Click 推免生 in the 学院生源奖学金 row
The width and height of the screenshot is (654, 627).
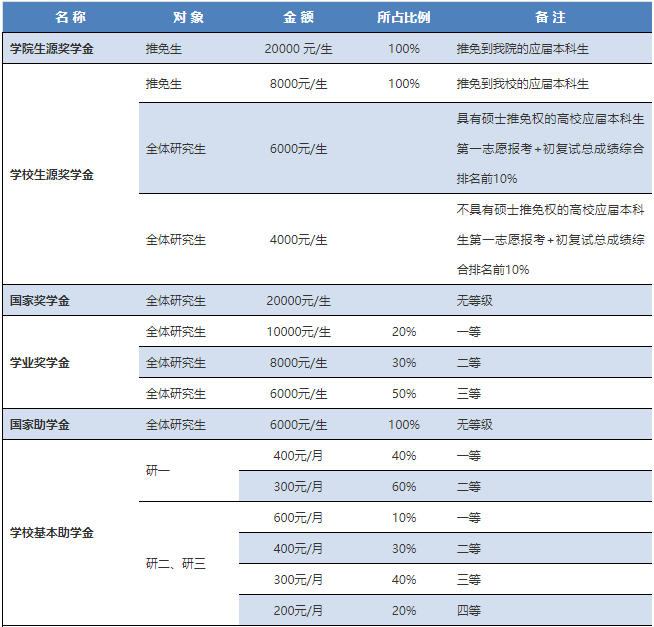pyautogui.click(x=164, y=49)
